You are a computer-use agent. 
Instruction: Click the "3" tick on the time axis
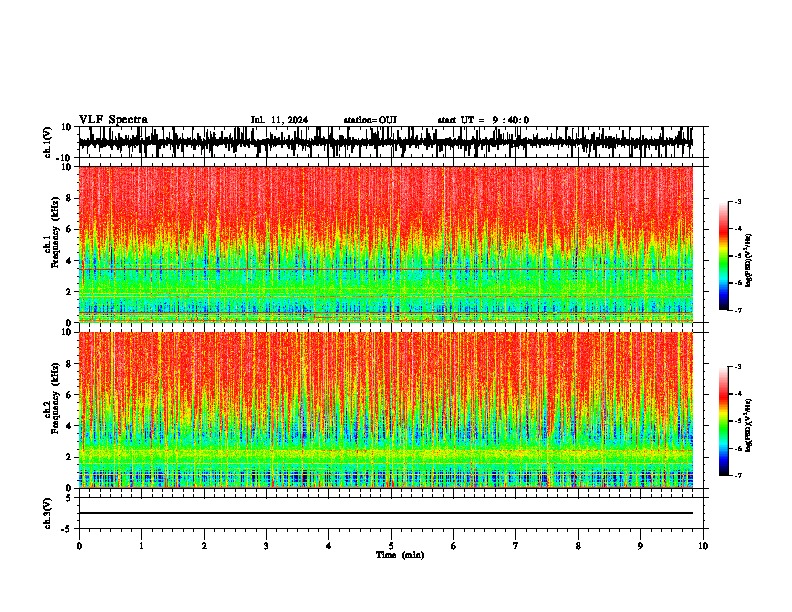coord(266,546)
